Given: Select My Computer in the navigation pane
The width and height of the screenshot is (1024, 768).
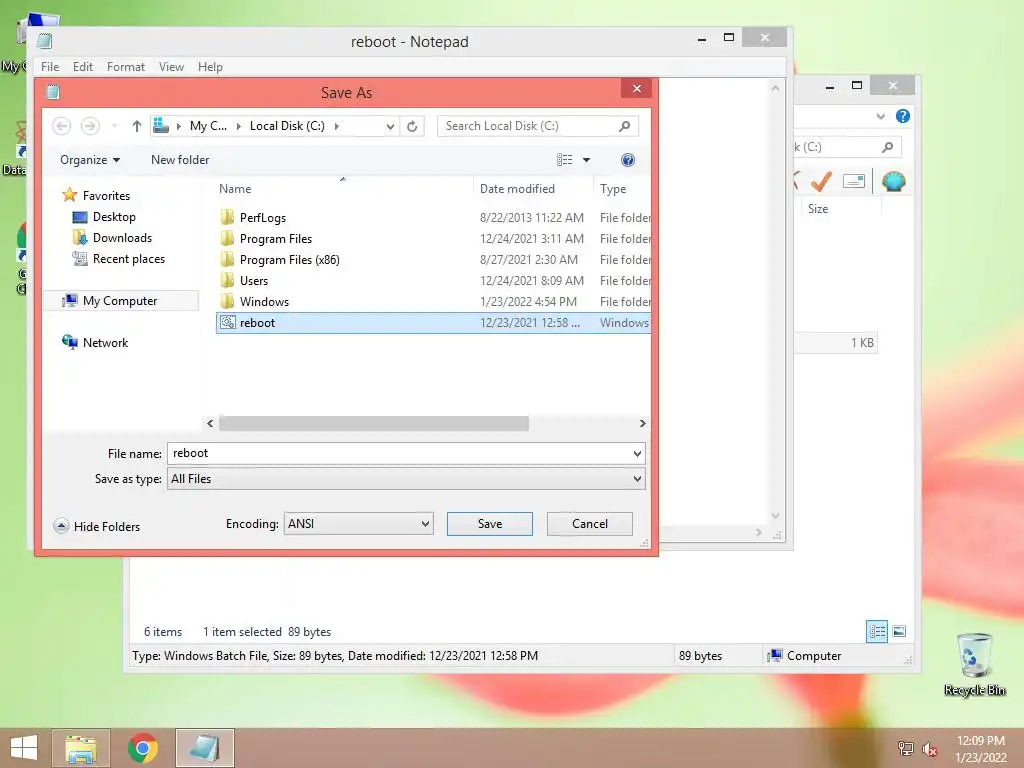Looking at the screenshot, I should click(121, 300).
